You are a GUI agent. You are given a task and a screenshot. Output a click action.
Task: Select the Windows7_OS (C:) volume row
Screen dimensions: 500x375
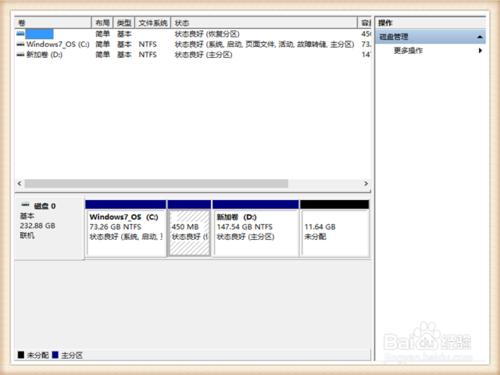click(193, 44)
